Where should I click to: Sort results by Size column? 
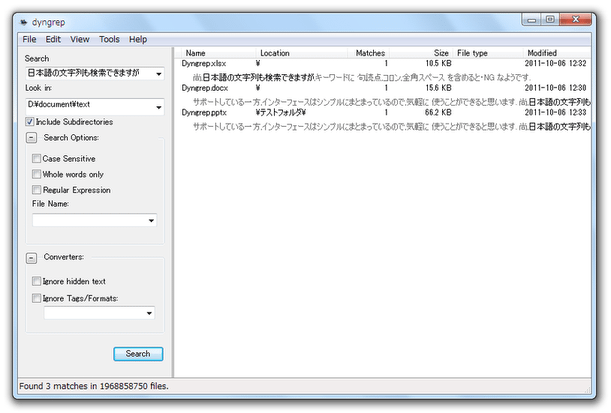coord(422,53)
